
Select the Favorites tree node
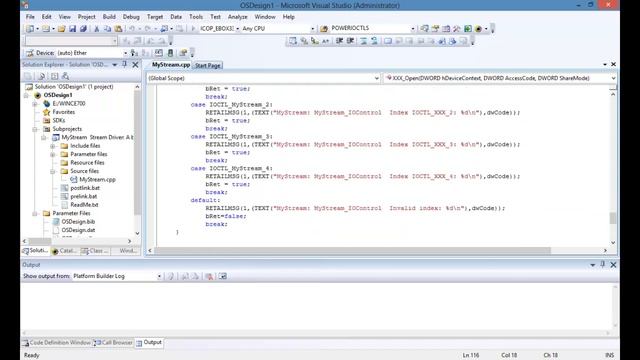point(63,112)
